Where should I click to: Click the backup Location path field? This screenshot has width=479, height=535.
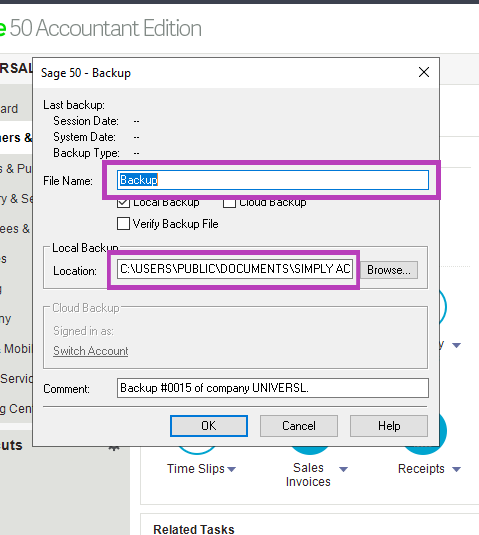(235, 269)
